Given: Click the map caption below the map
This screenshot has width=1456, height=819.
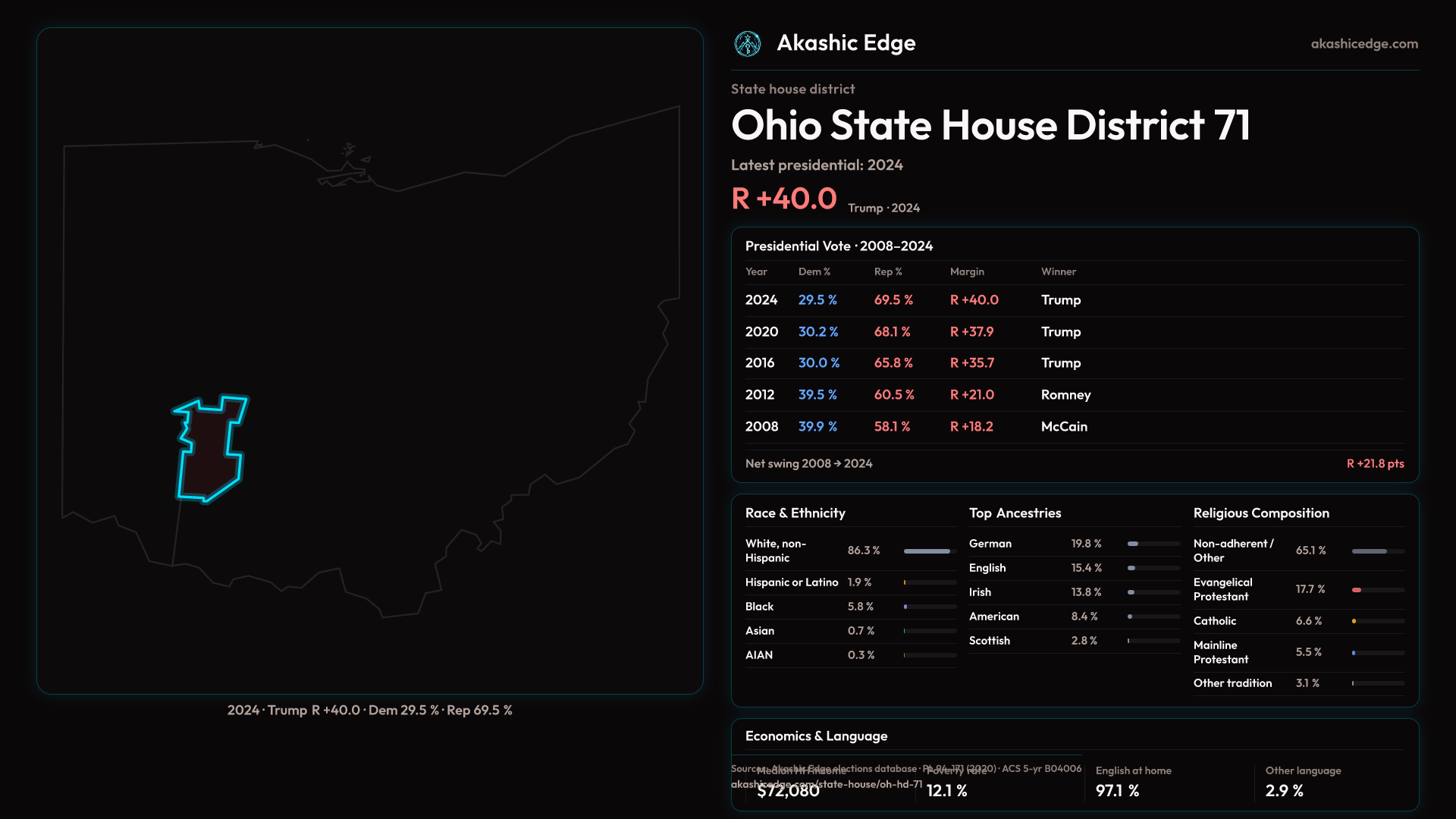Looking at the screenshot, I should pyautogui.click(x=369, y=711).
